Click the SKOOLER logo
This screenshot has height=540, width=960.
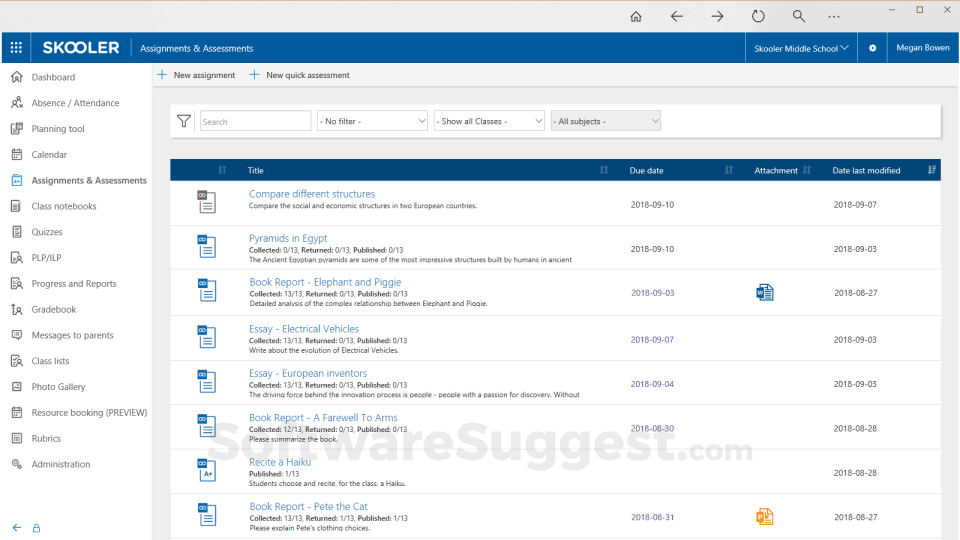click(x=81, y=48)
